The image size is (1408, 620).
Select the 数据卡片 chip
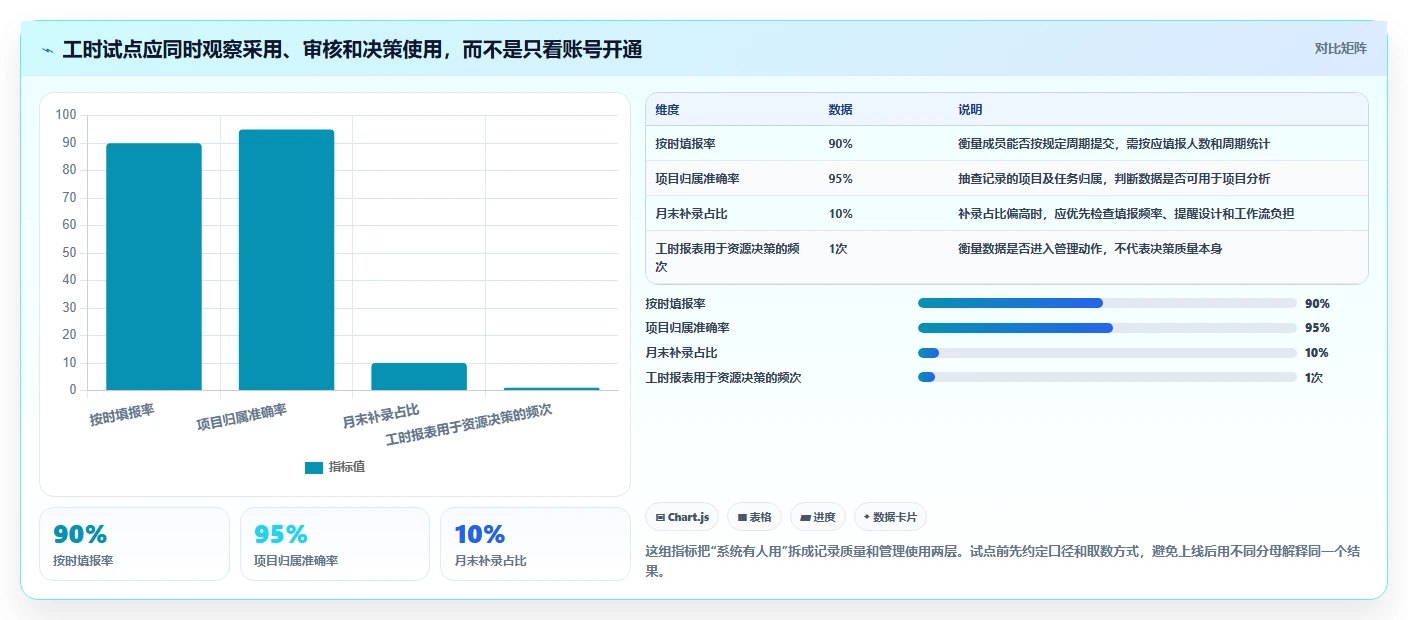889,517
